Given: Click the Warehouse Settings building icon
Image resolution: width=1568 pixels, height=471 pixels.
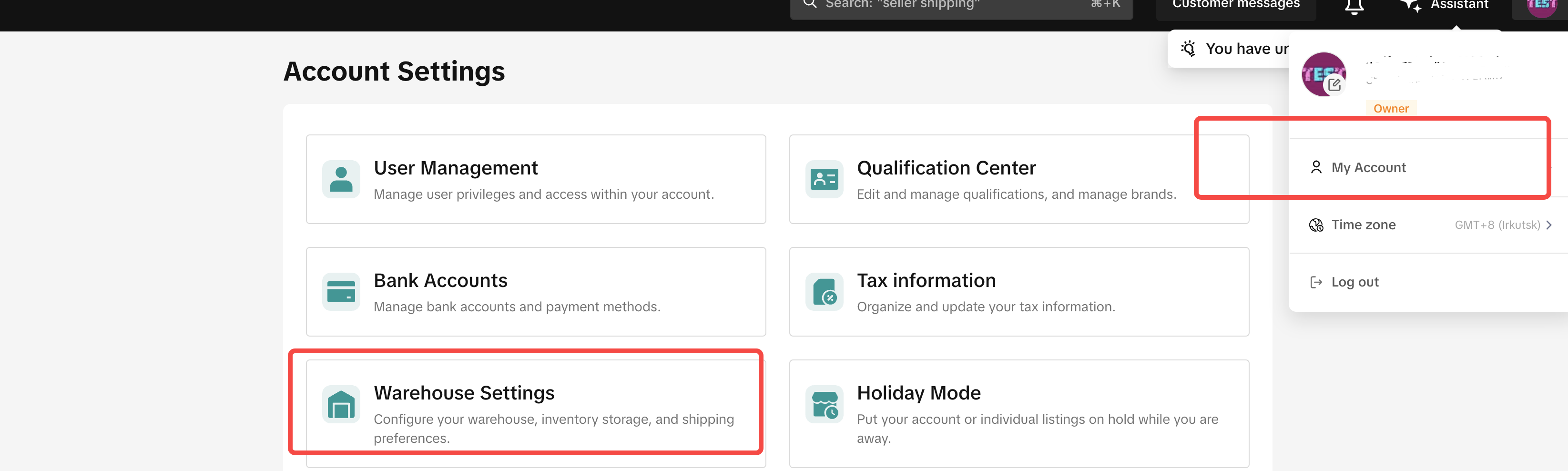Looking at the screenshot, I should click(x=341, y=405).
